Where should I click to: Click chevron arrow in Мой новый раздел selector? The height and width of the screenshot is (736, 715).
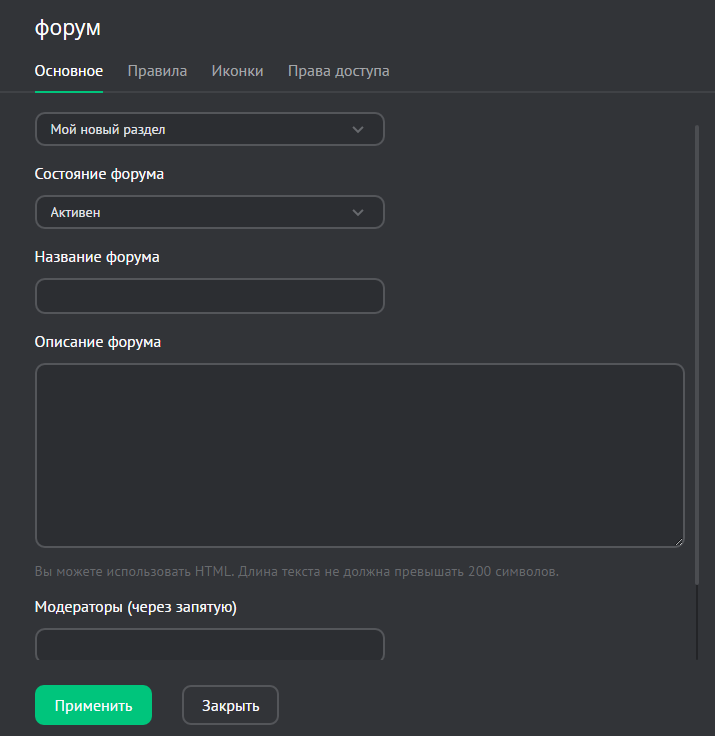(359, 129)
